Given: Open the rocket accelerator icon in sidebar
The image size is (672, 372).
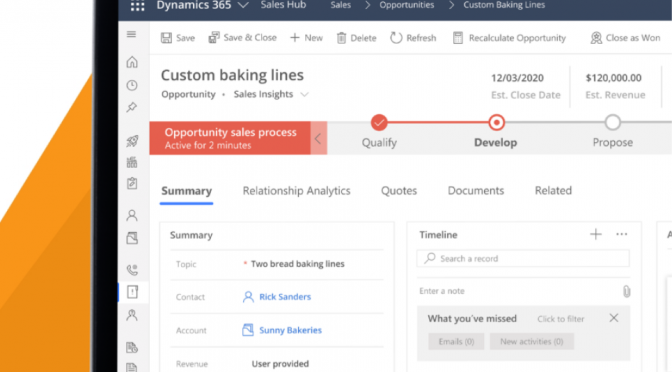Looking at the screenshot, I should point(132,141).
